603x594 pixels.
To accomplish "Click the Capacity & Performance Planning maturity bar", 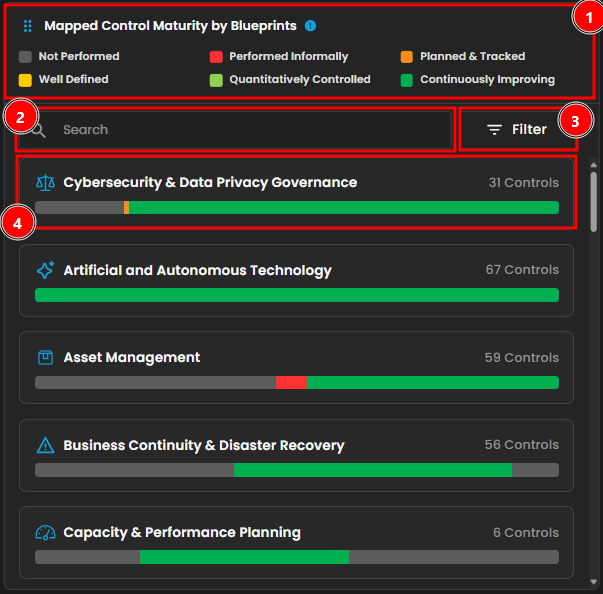I will click(296, 557).
